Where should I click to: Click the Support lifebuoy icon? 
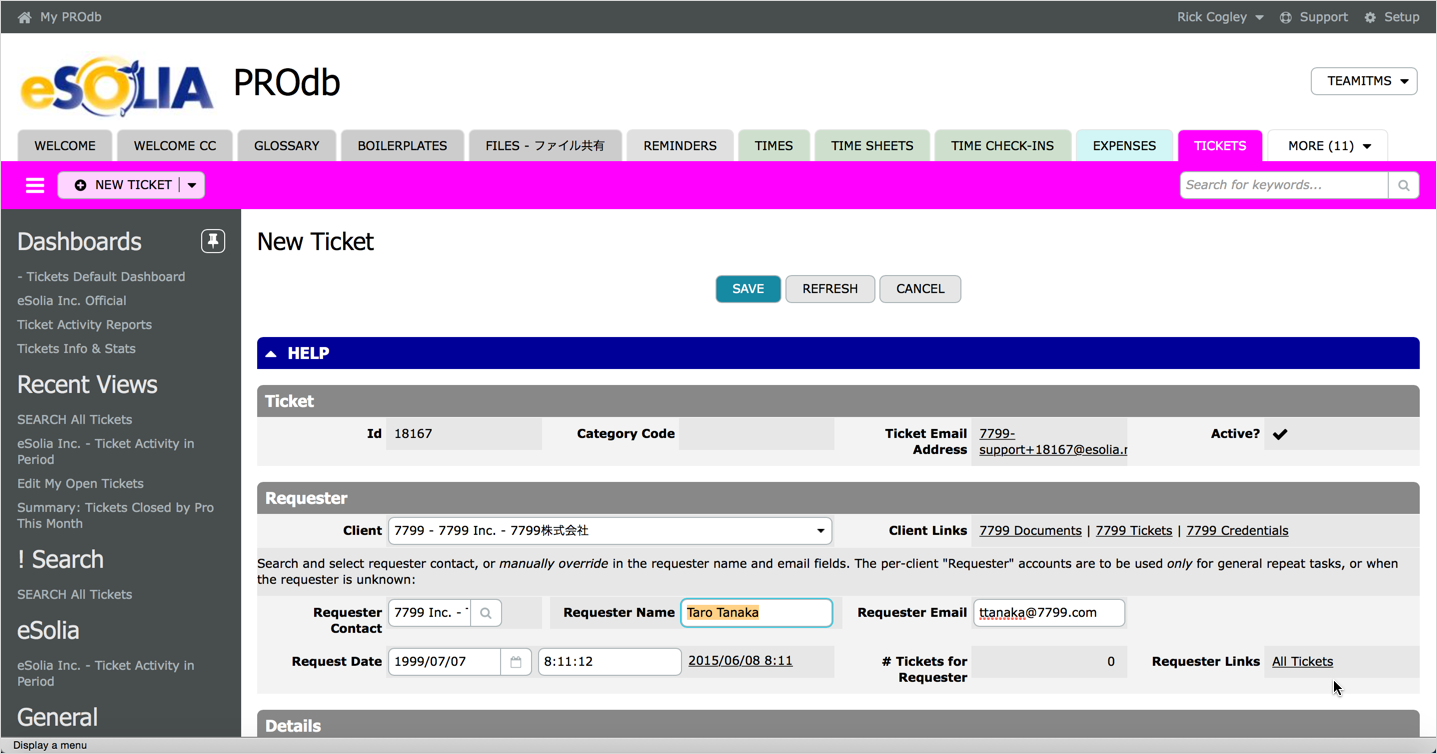tap(1286, 17)
